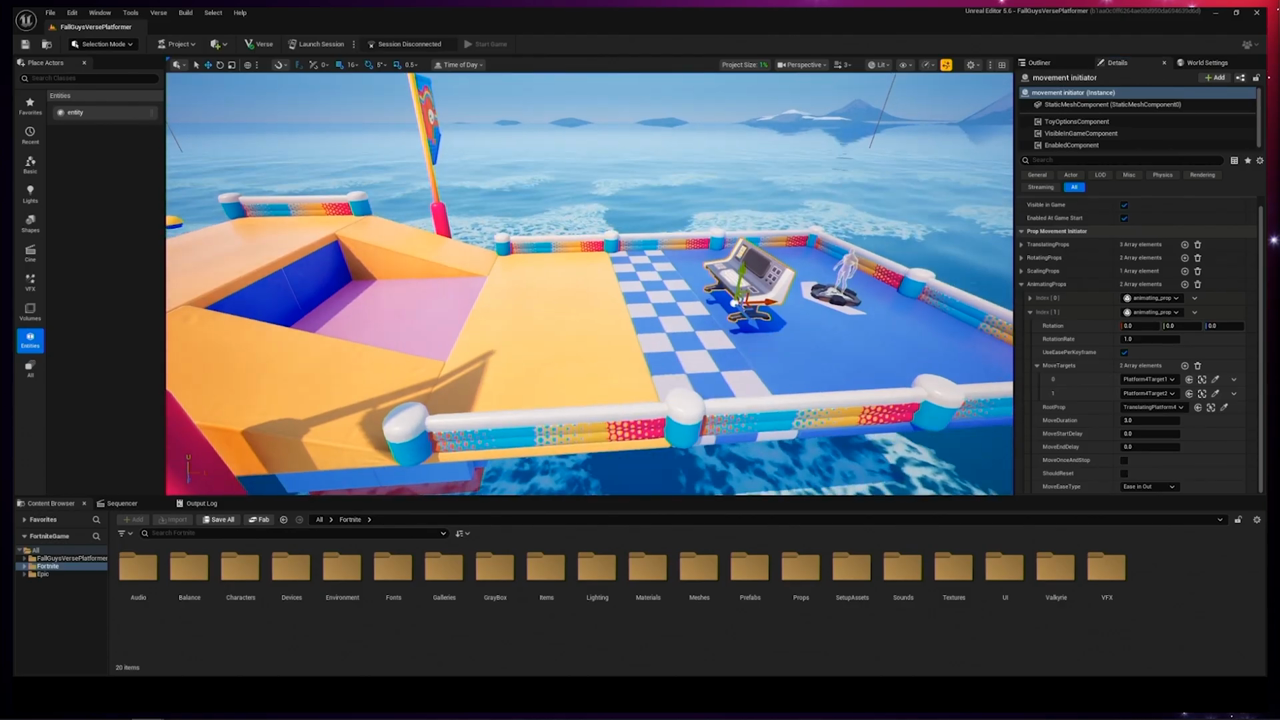Viewport: 1280px width, 720px height.
Task: Open the Favorites category in Place Actors
Action: (x=30, y=106)
